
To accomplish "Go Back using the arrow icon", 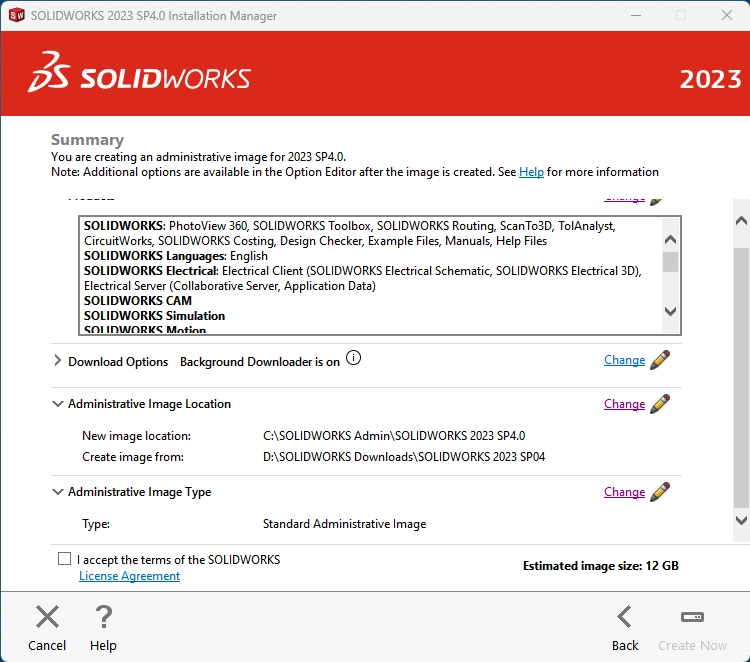I will [x=625, y=617].
